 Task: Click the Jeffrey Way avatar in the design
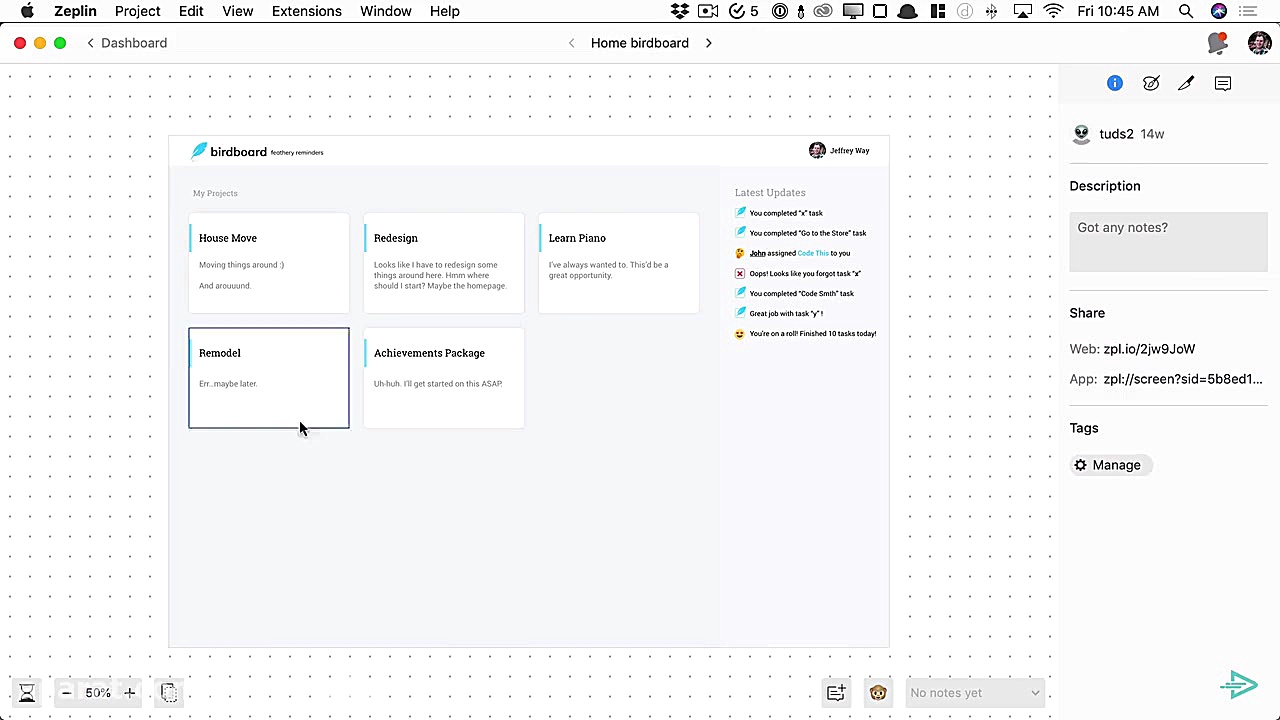click(x=817, y=150)
